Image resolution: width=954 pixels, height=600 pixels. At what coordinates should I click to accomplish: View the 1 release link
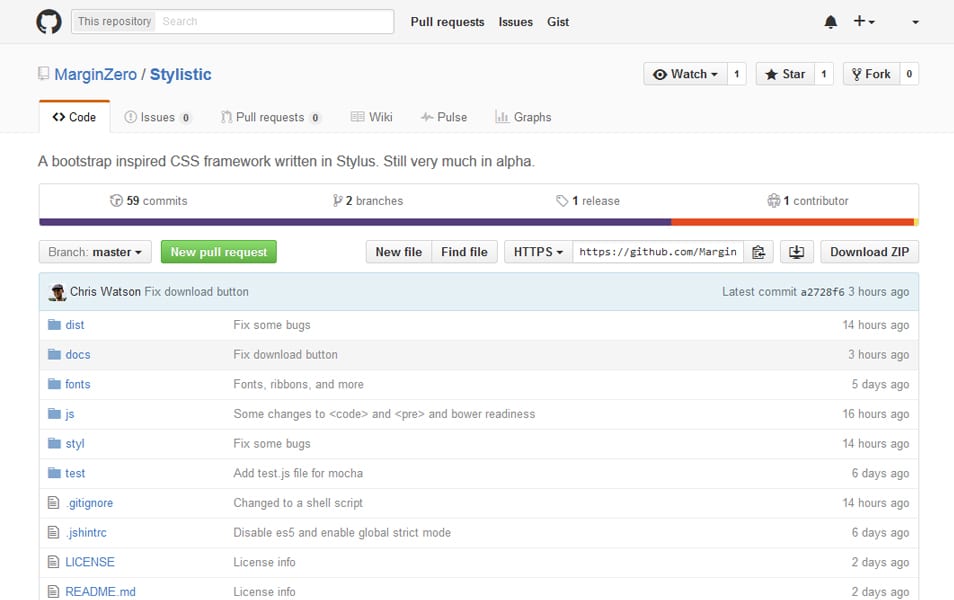[588, 201]
